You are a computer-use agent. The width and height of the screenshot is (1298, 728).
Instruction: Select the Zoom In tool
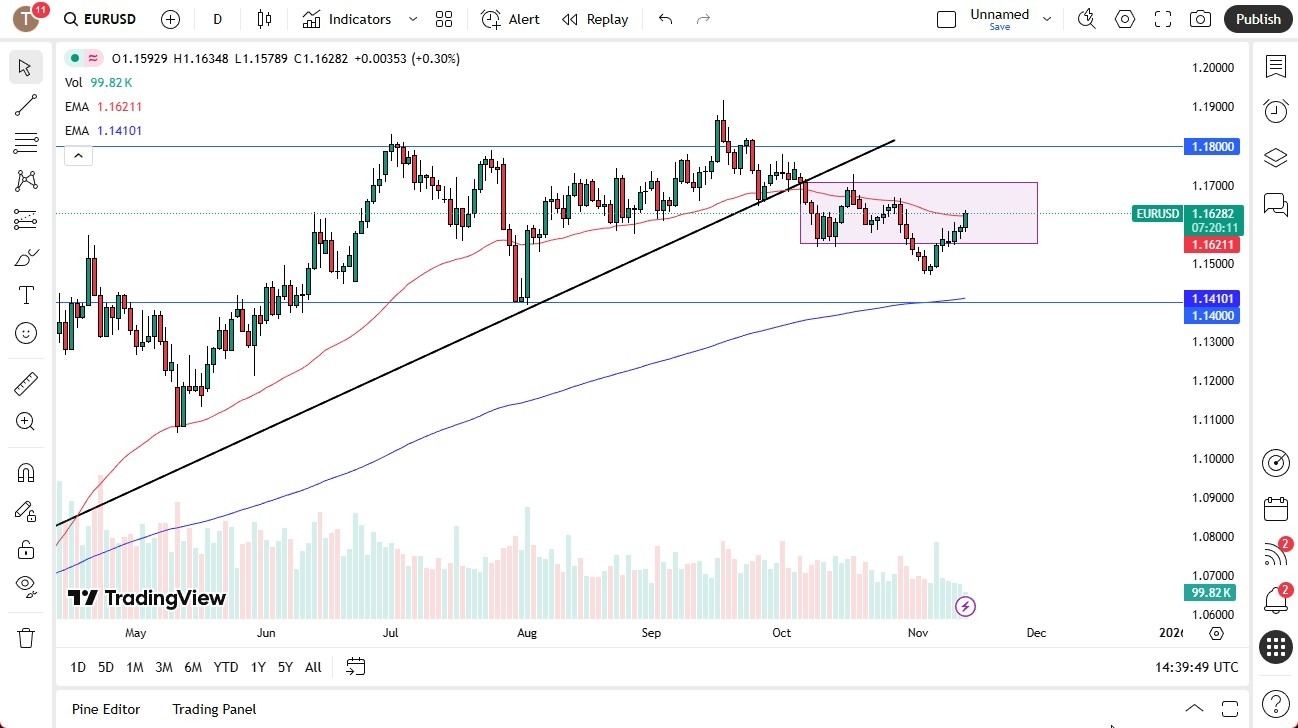click(x=25, y=421)
